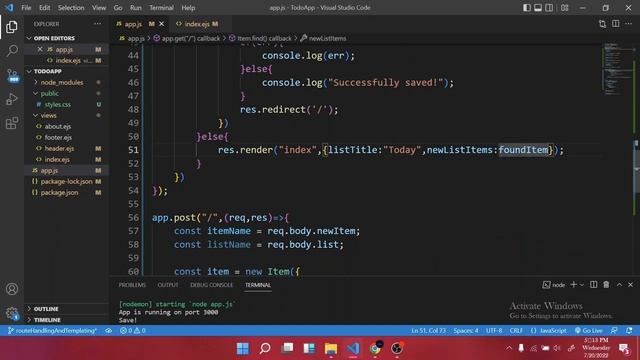
Task: Open the View menu
Action: click(x=99, y=8)
